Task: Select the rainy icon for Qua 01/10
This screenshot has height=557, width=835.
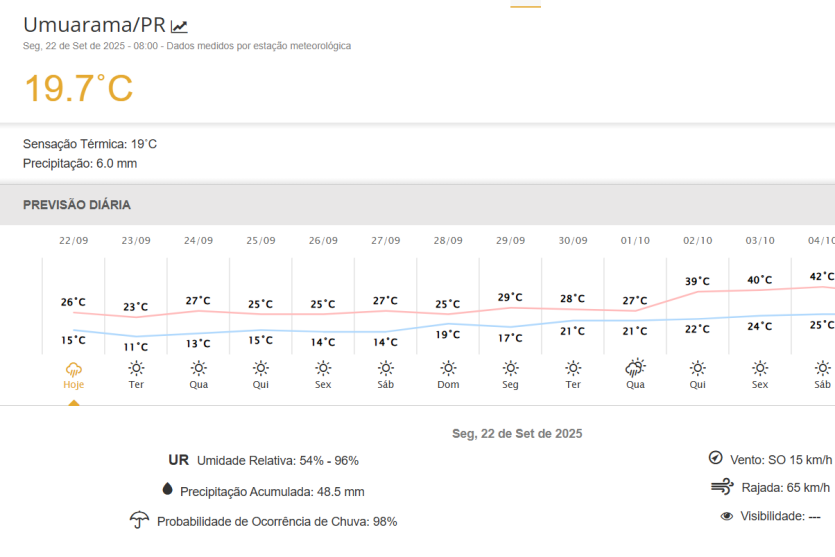Action: (635, 368)
